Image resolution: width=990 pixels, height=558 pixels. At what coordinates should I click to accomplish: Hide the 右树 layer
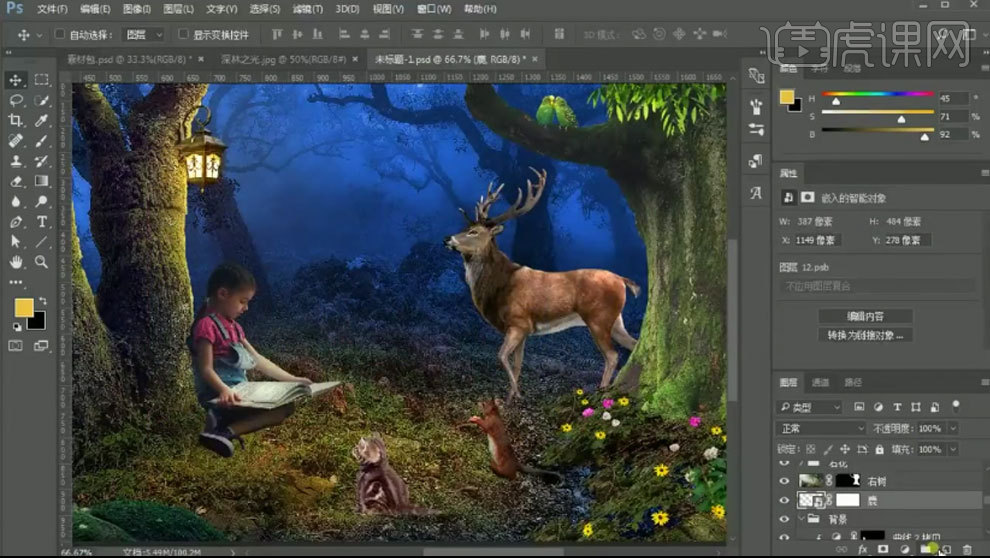pyautogui.click(x=785, y=481)
